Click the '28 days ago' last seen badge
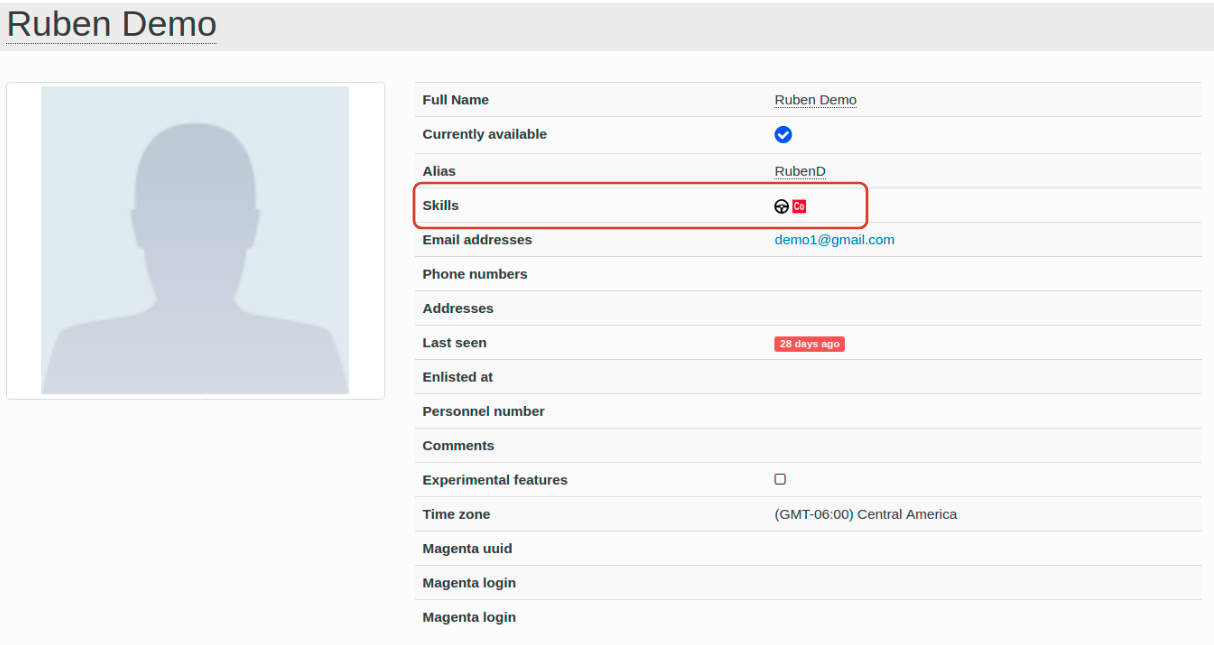 click(809, 344)
